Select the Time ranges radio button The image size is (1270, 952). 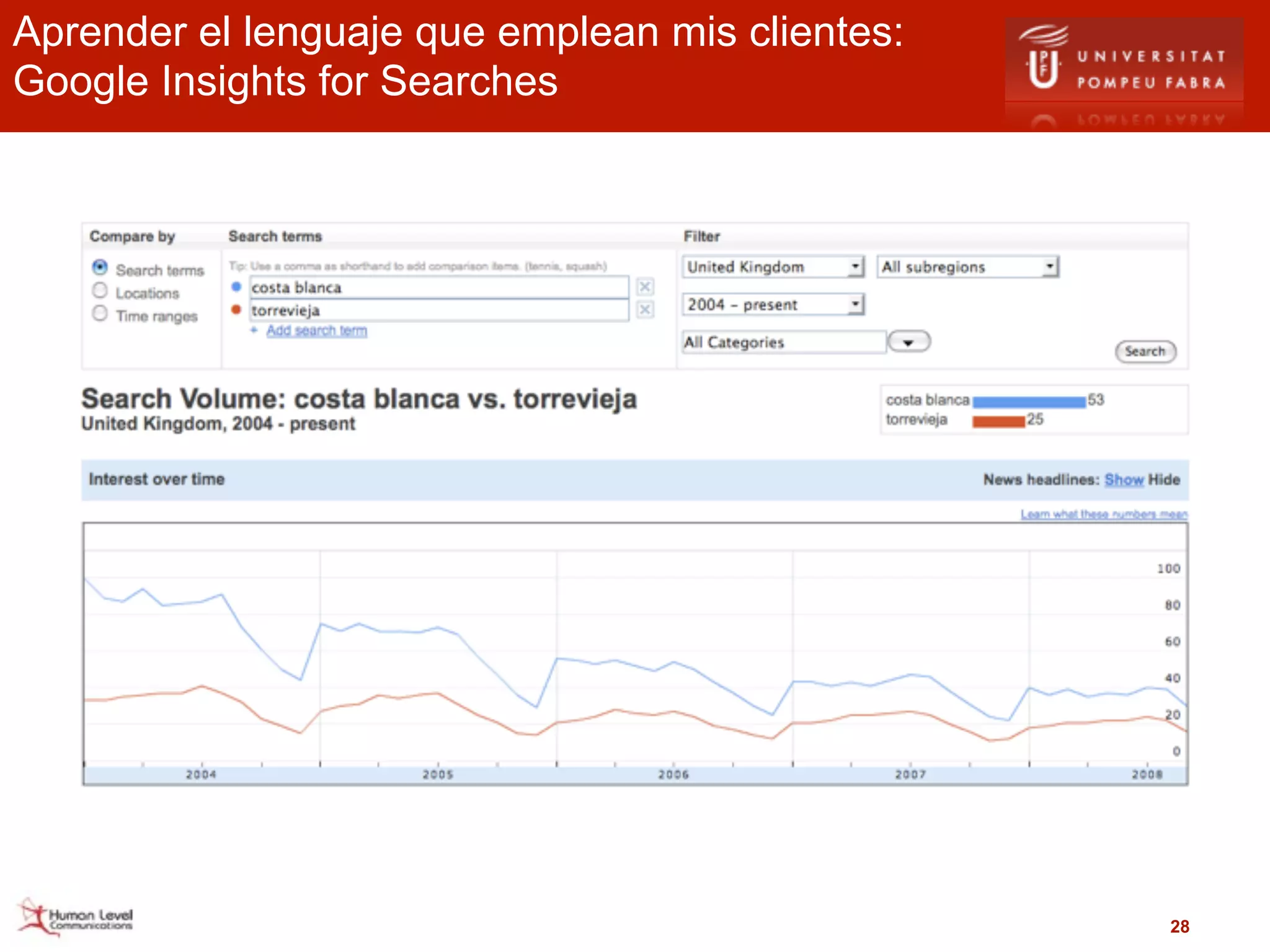click(x=100, y=313)
